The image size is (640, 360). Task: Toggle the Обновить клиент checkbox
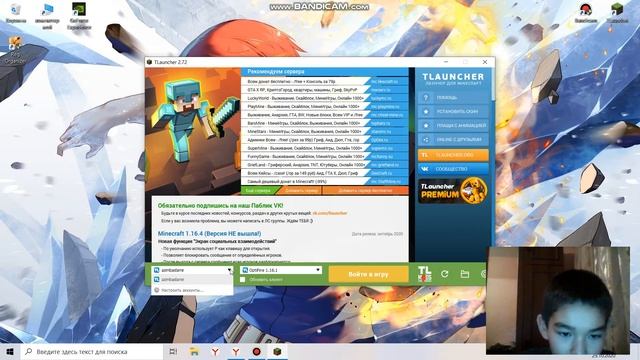(x=242, y=280)
